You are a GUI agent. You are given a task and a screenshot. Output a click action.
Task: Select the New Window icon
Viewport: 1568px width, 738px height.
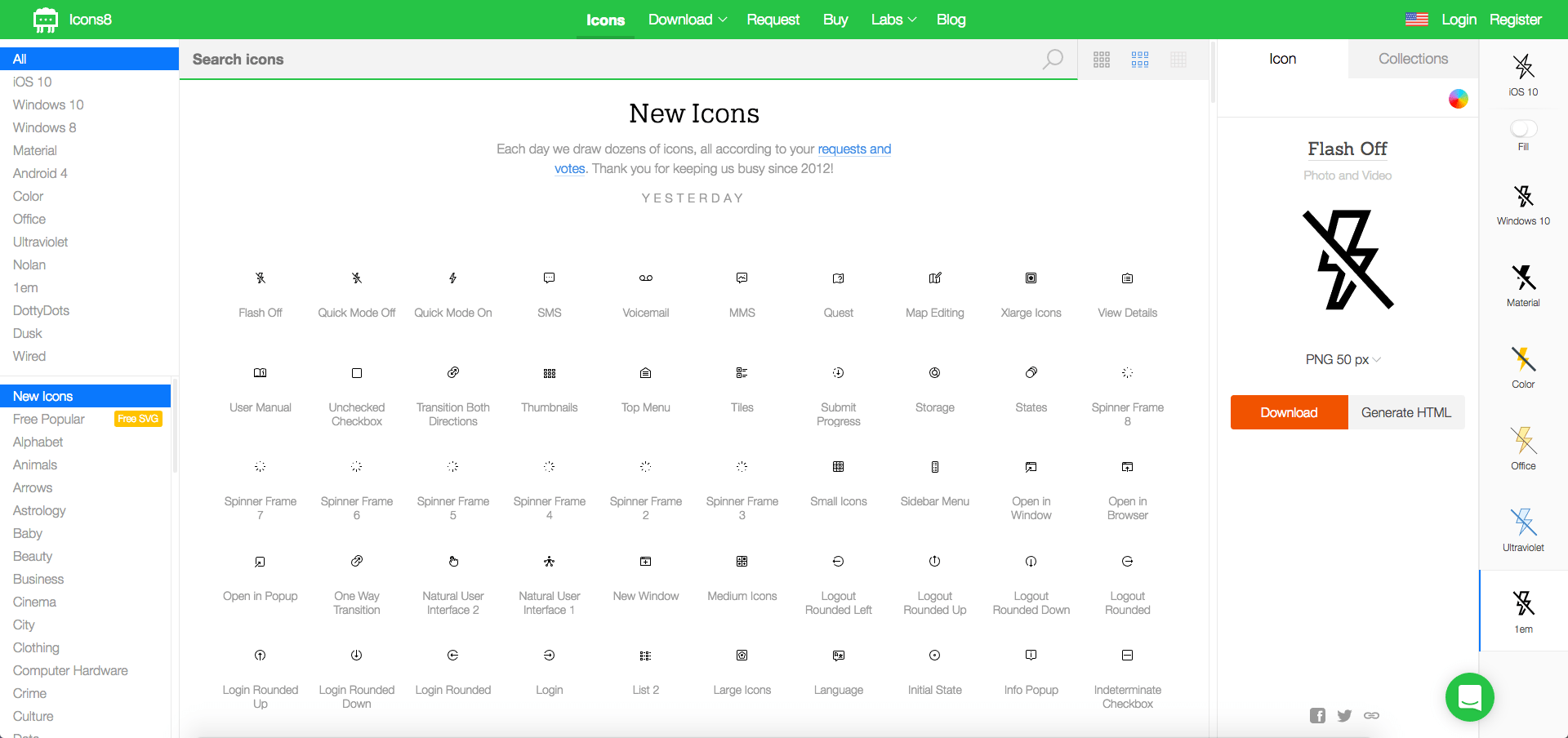click(646, 562)
